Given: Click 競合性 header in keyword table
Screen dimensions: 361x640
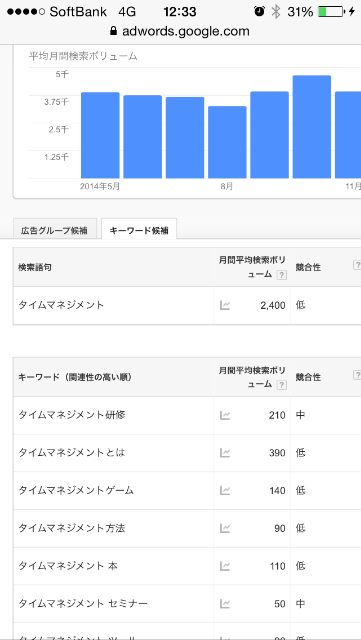Looking at the screenshot, I should [308, 378].
